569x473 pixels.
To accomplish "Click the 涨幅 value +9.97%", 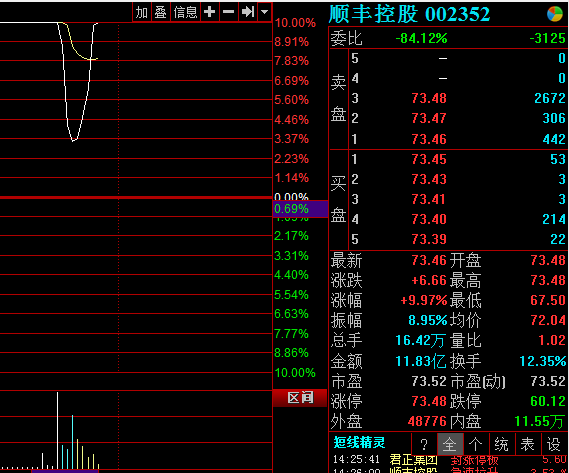I will pyautogui.click(x=424, y=301).
